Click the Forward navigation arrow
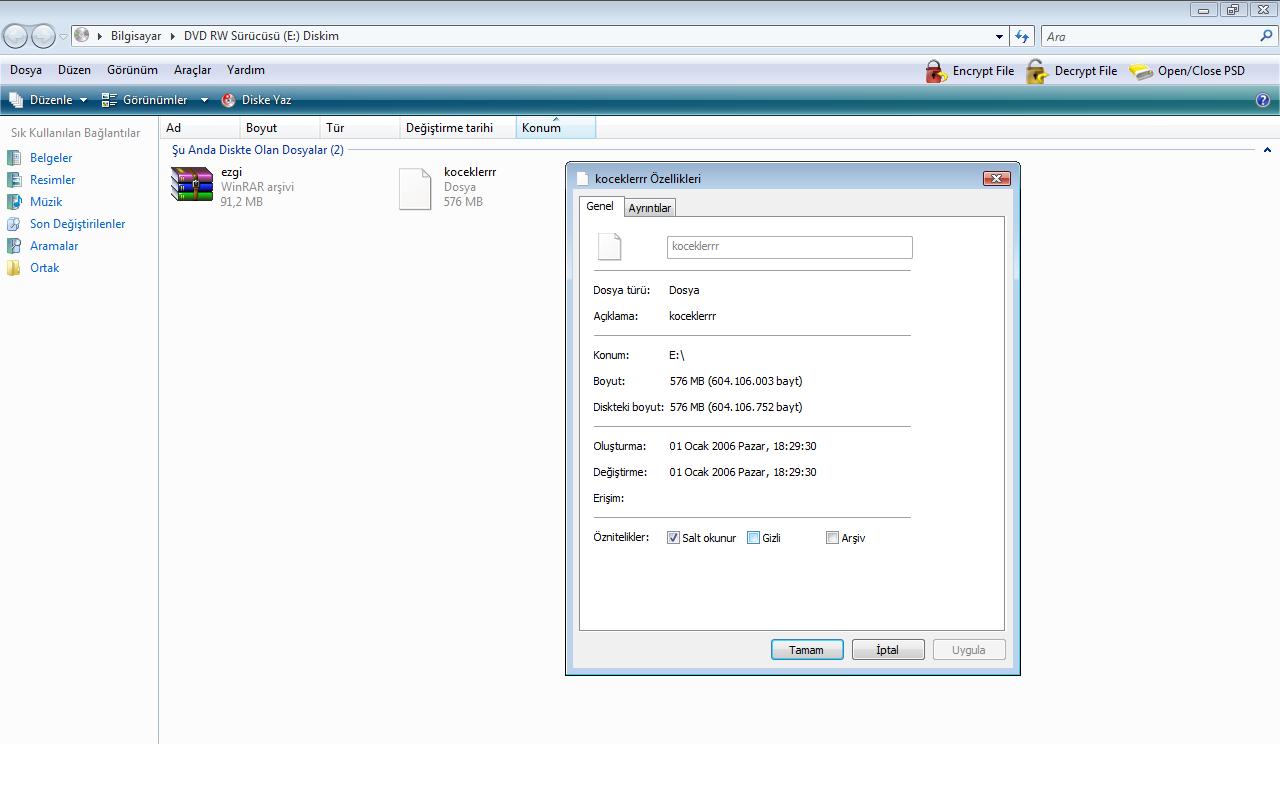This screenshot has height=800, width=1280. point(43,36)
